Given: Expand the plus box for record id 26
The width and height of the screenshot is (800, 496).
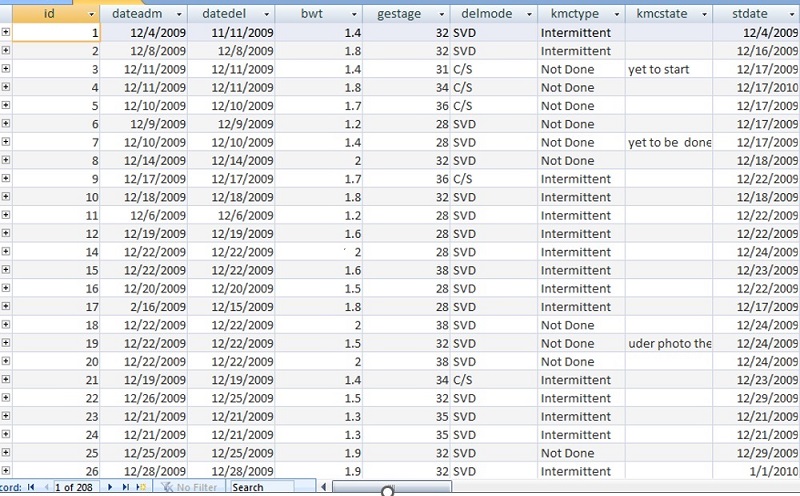Looking at the screenshot, I should (6, 470).
